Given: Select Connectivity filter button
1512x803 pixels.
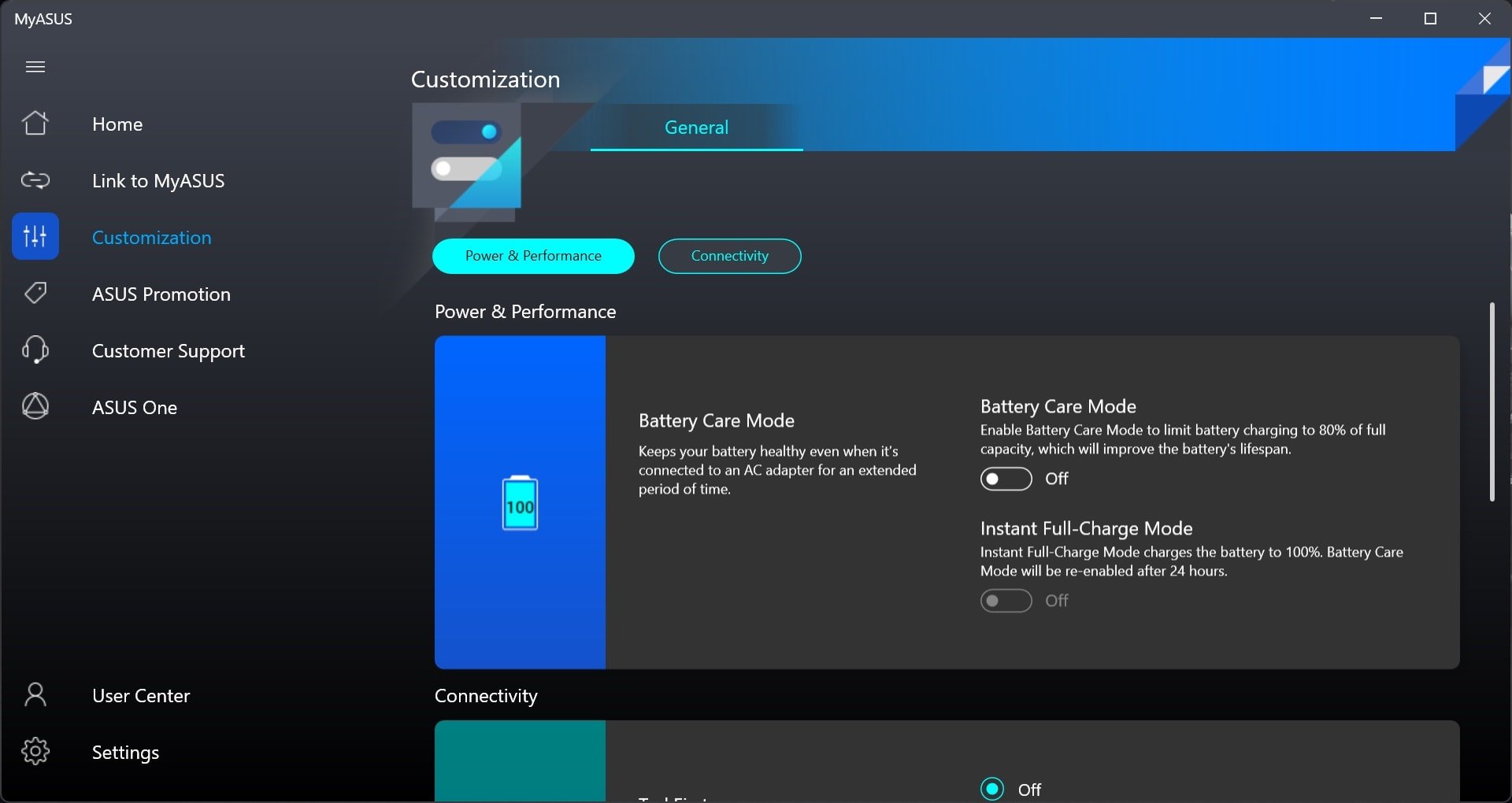Looking at the screenshot, I should click(x=730, y=256).
